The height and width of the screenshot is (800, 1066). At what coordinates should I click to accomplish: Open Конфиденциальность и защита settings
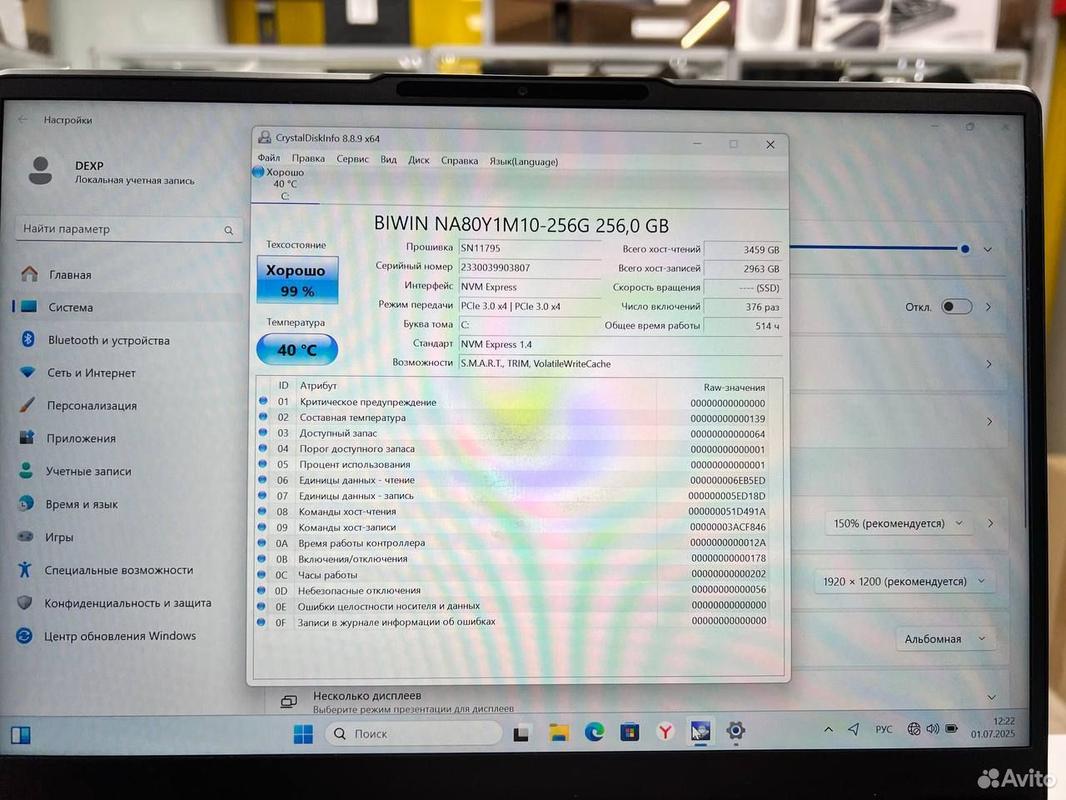coord(128,603)
